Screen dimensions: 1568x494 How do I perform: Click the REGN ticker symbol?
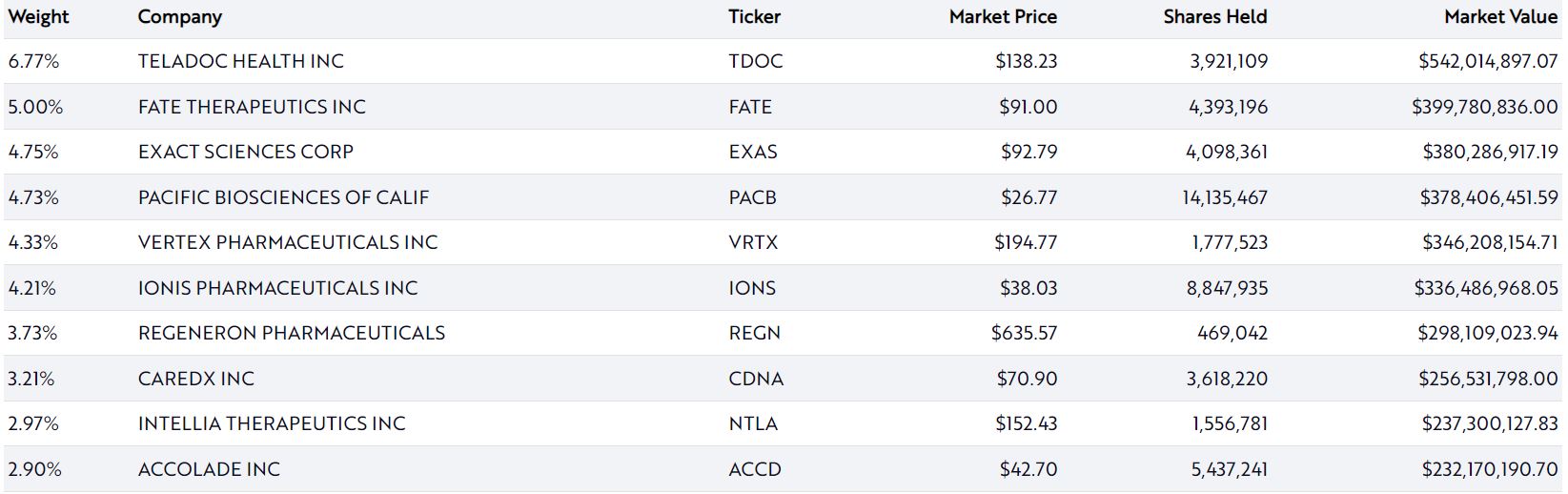point(754,333)
